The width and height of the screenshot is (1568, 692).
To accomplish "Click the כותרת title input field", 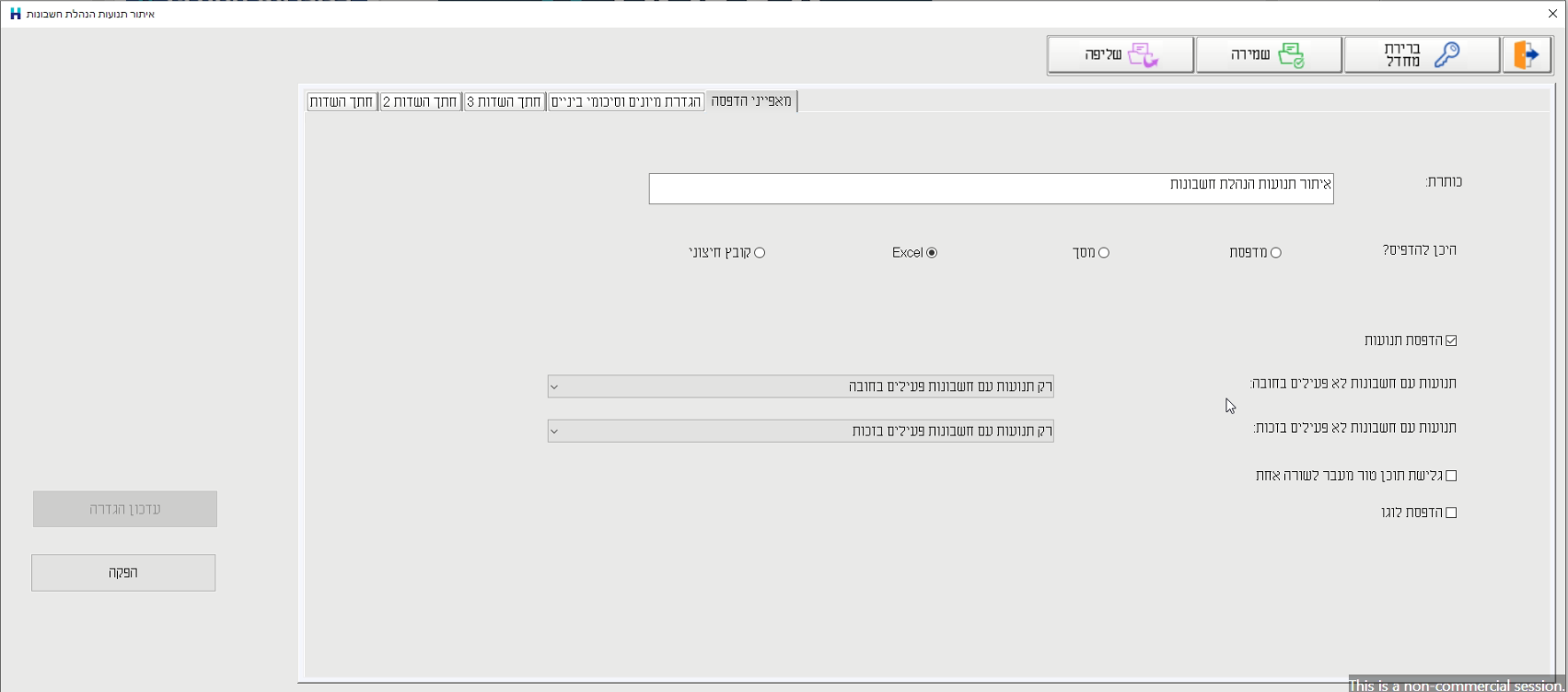I will pyautogui.click(x=991, y=189).
